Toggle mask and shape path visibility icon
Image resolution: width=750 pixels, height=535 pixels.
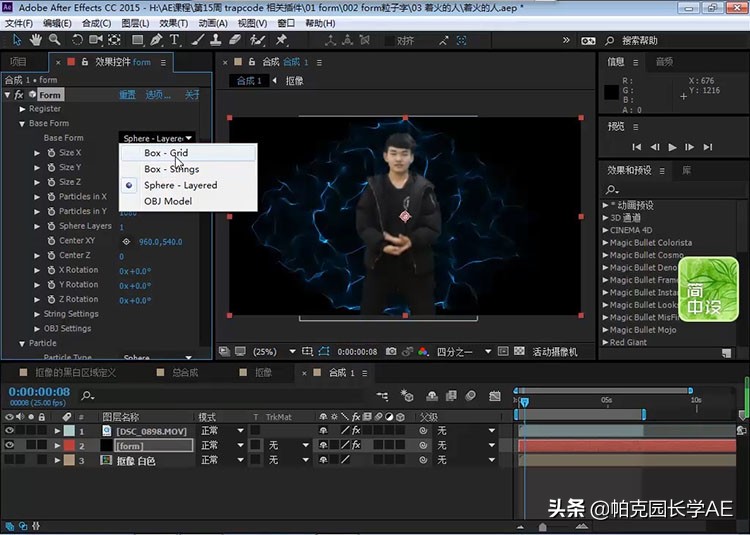click(x=324, y=351)
